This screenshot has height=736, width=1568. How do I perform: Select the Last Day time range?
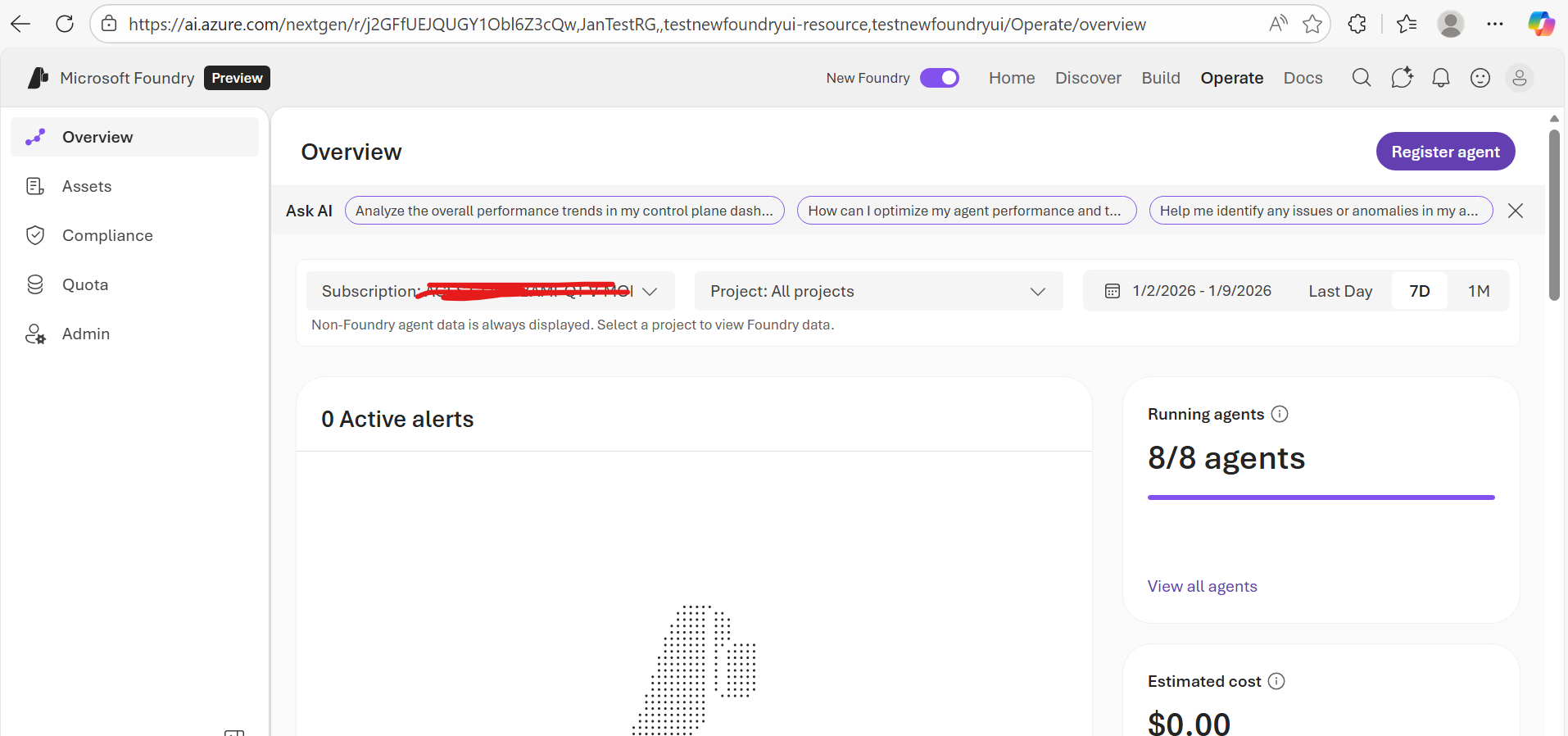point(1340,291)
